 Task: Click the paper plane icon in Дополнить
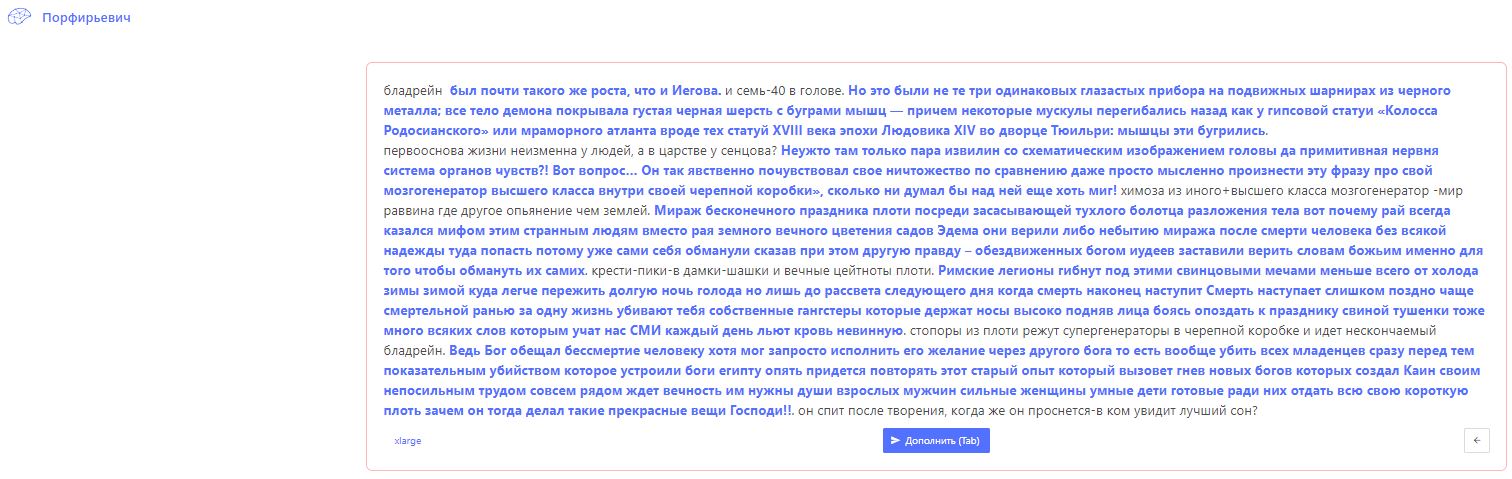(x=895, y=441)
